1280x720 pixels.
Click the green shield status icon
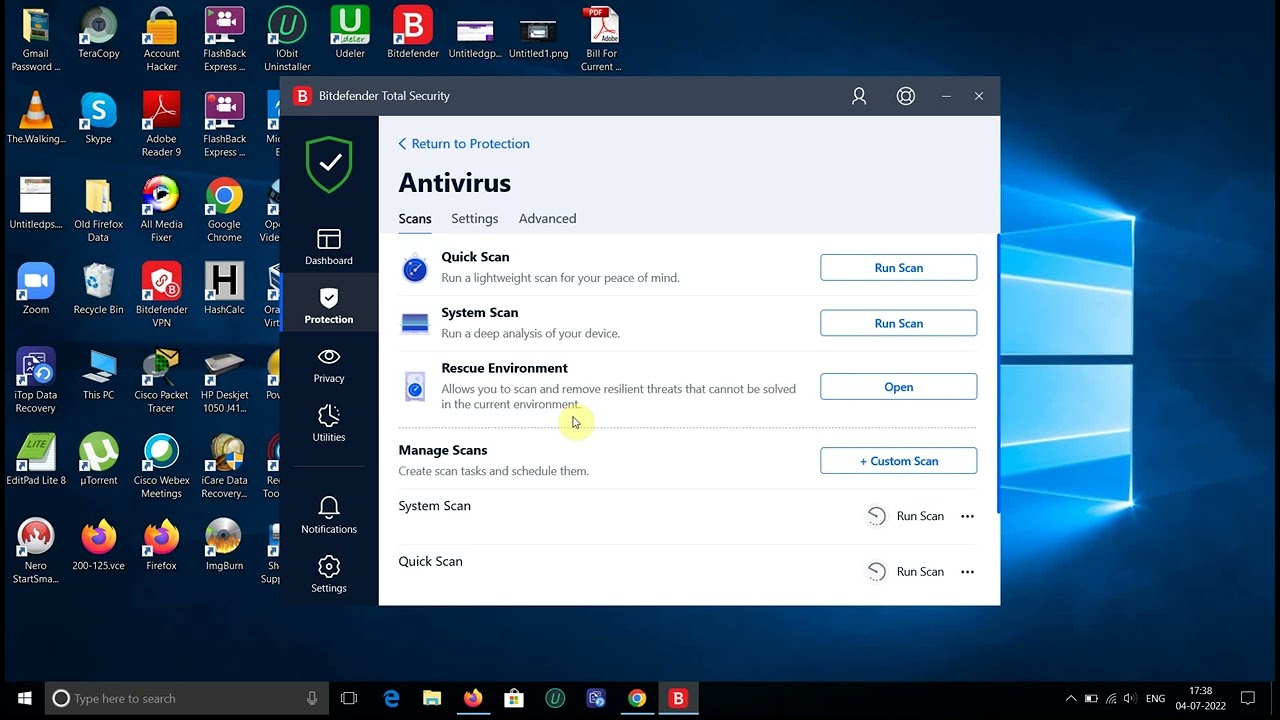point(329,164)
